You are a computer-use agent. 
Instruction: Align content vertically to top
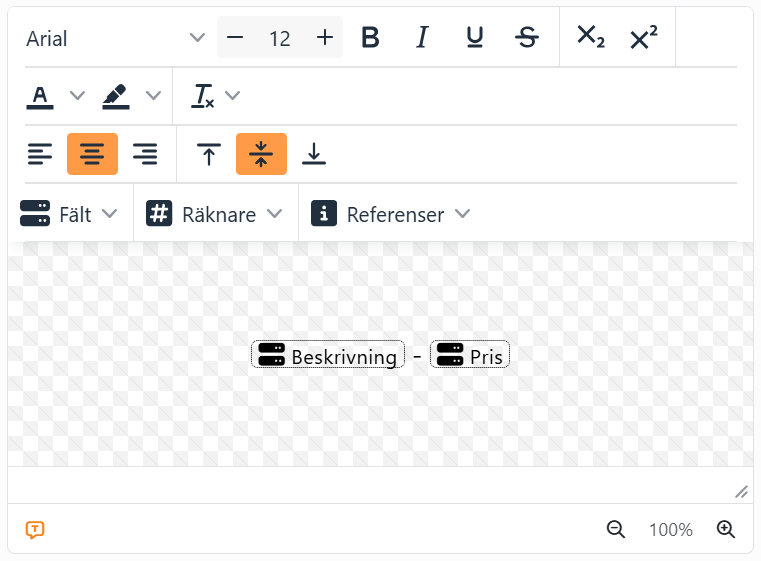click(209, 154)
